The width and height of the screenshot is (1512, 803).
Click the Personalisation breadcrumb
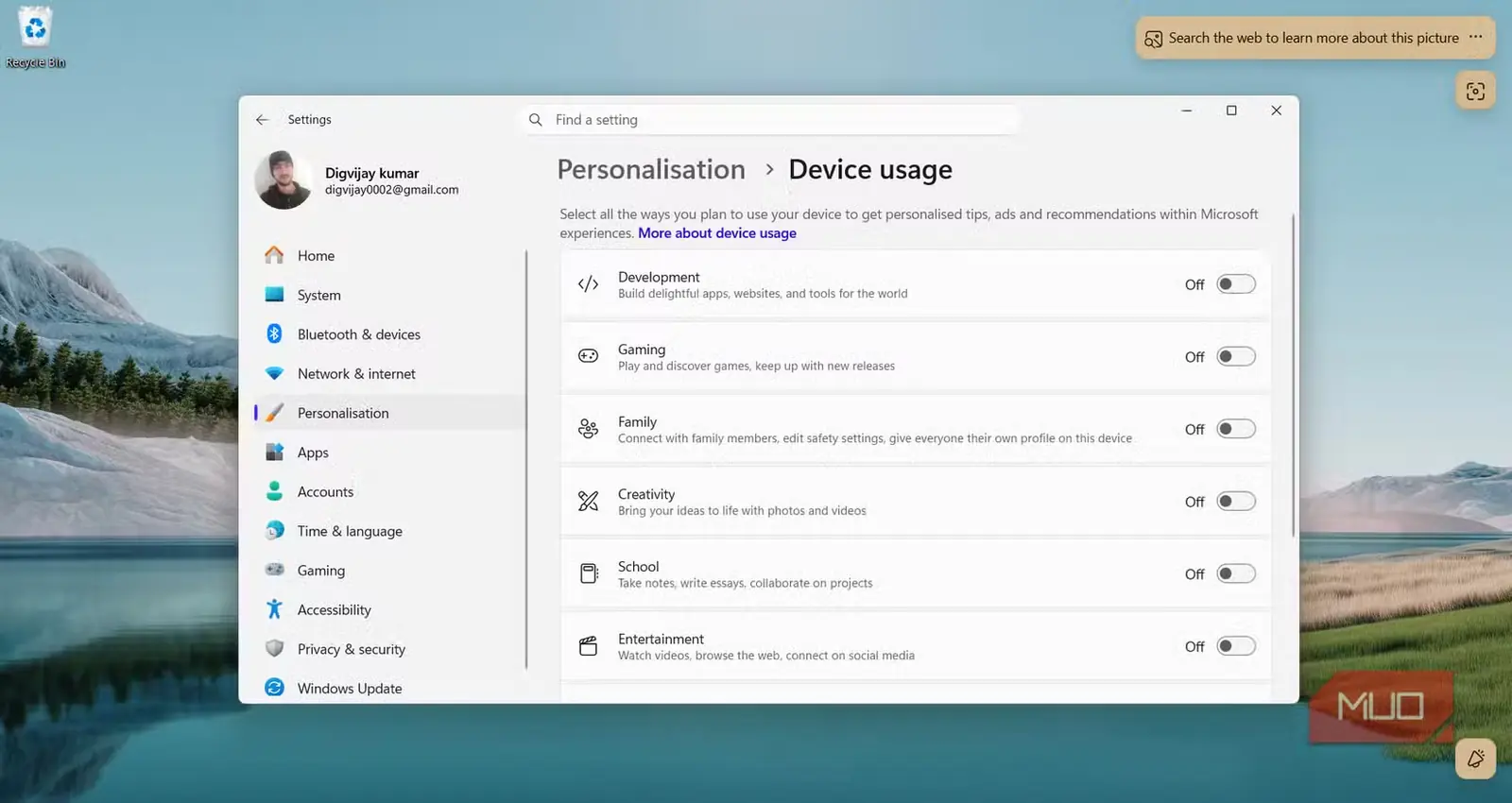pyautogui.click(x=651, y=170)
